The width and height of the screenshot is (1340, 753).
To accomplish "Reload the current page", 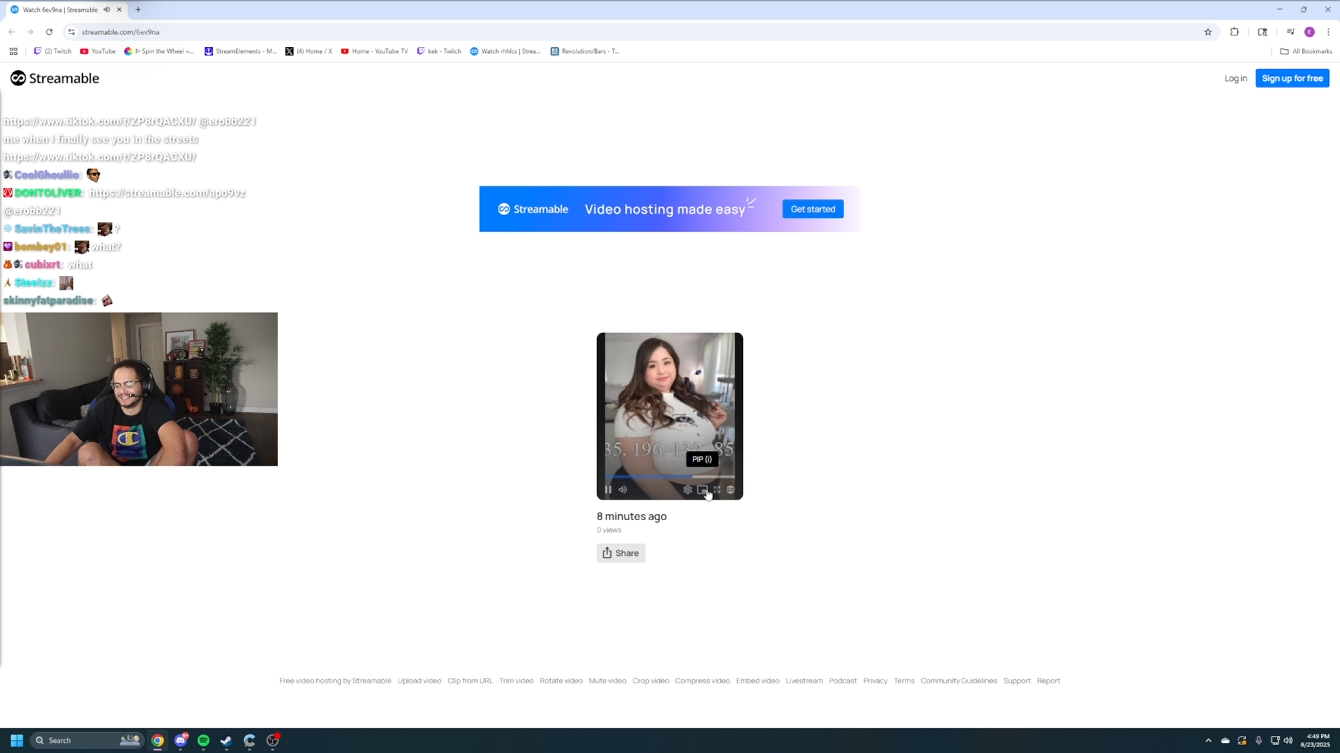I will tap(49, 32).
